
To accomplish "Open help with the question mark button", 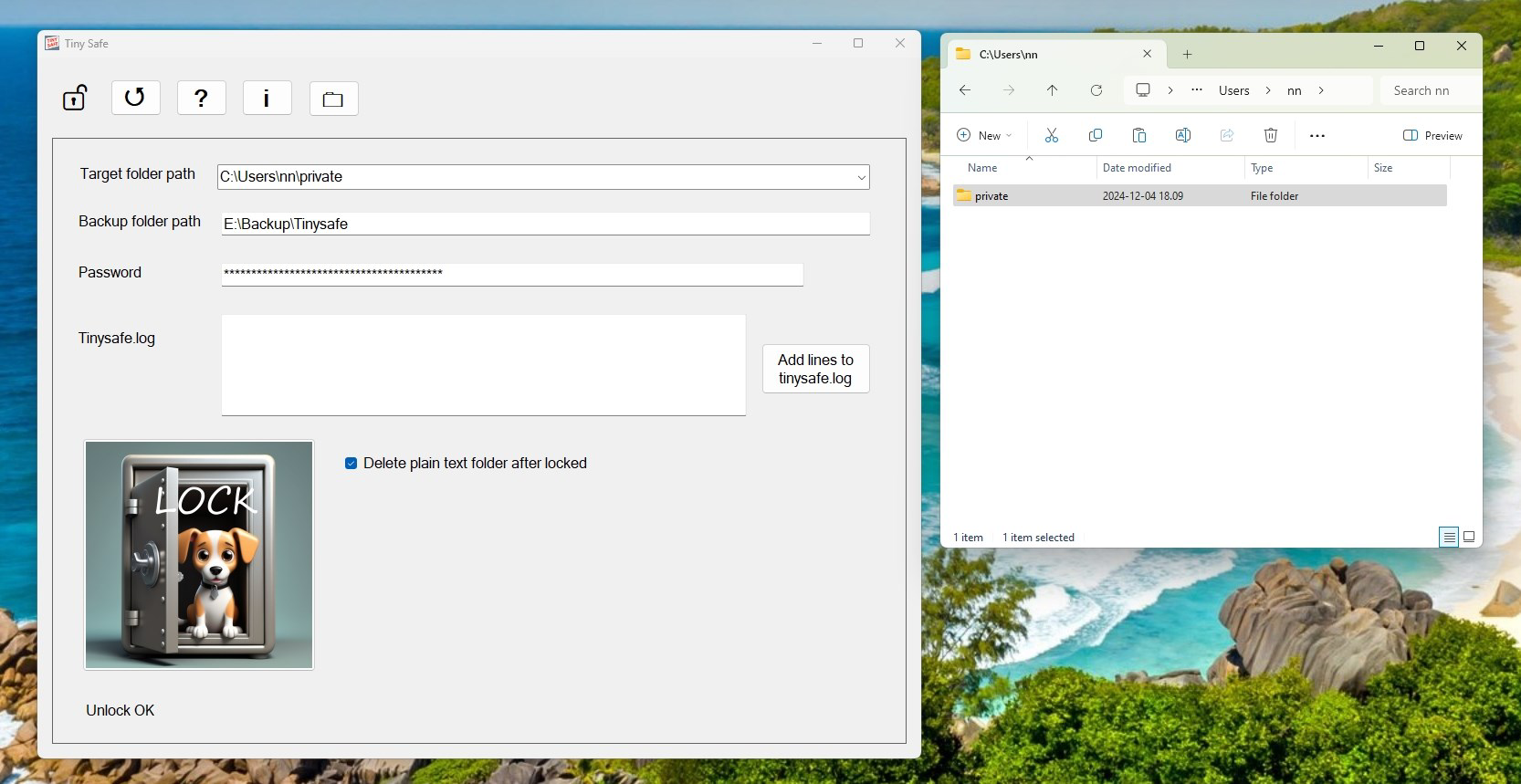I will [202, 98].
